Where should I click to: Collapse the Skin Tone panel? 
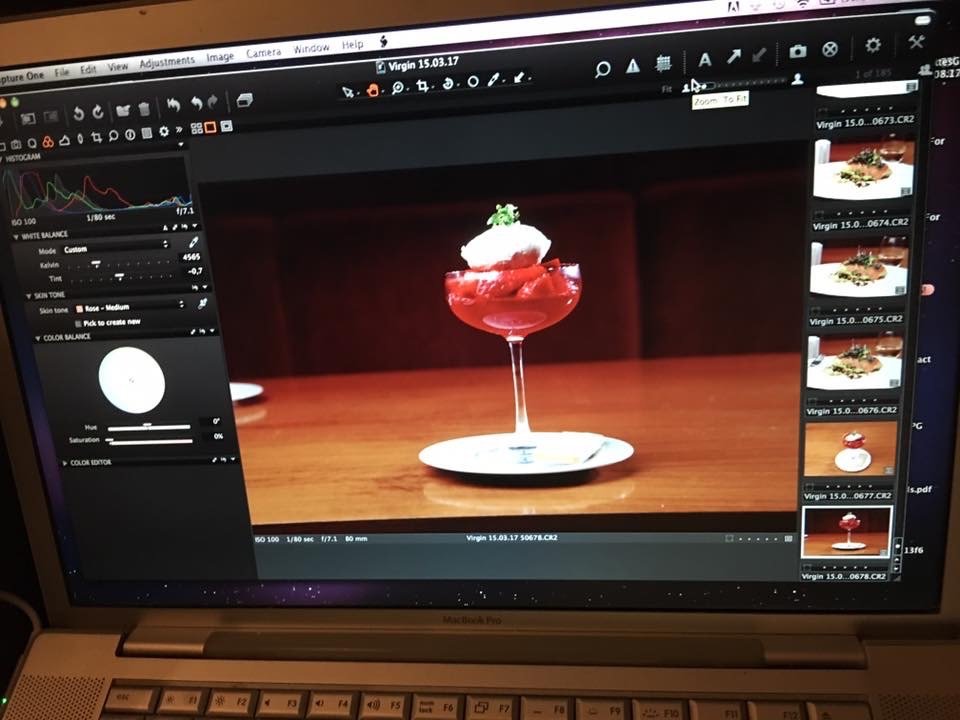29,296
